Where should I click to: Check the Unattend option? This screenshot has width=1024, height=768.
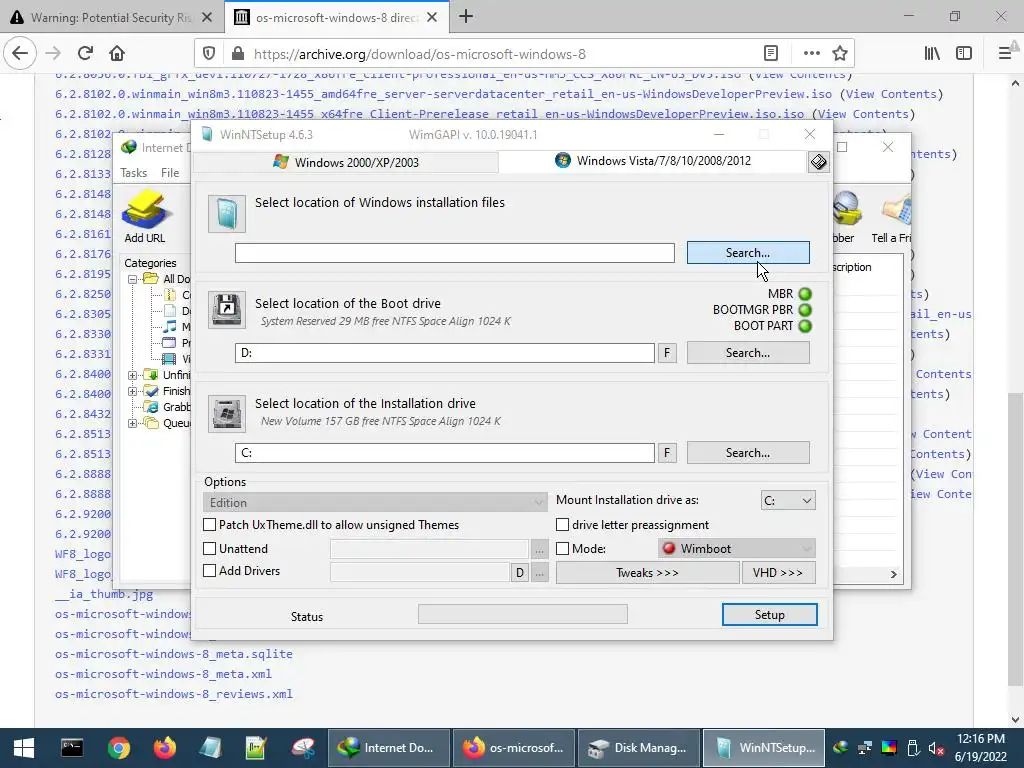pyautogui.click(x=210, y=549)
